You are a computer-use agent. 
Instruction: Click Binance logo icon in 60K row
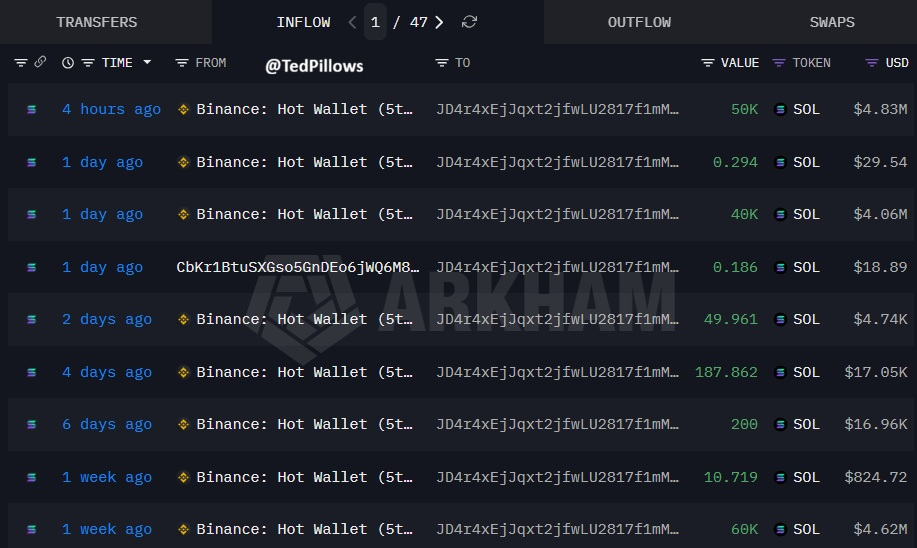(x=183, y=529)
